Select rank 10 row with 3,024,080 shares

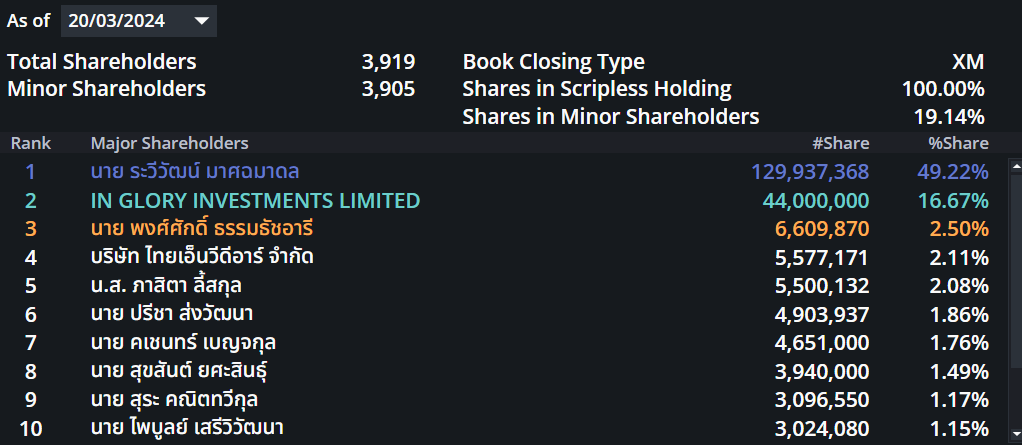(504, 429)
